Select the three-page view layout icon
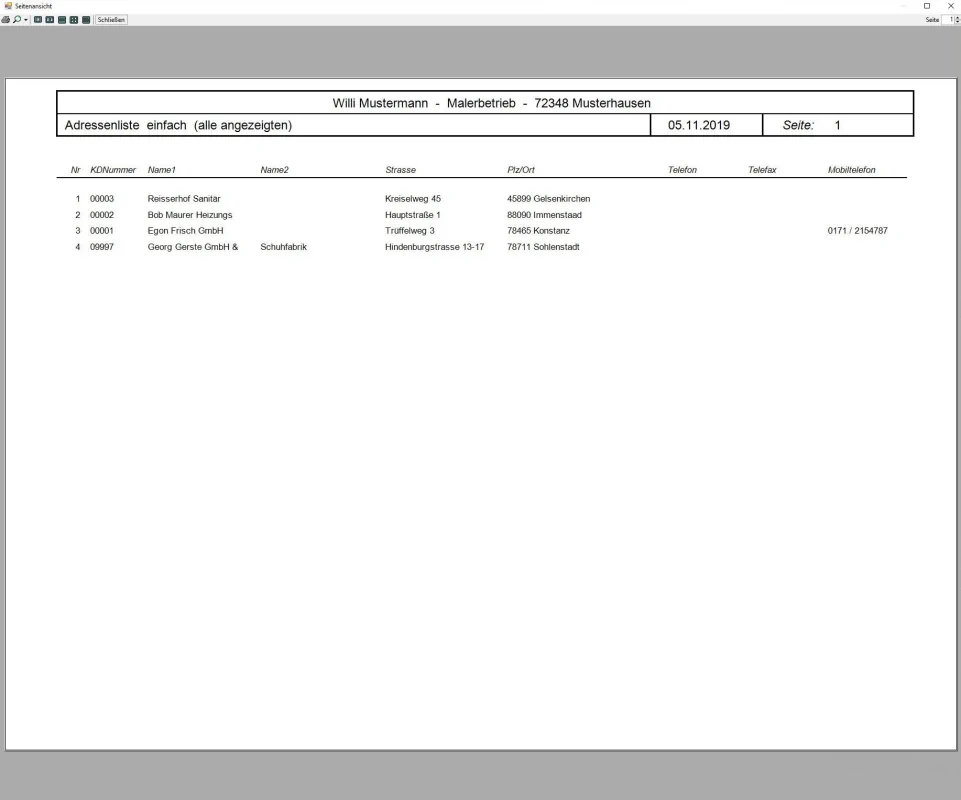 pyautogui.click(x=62, y=20)
